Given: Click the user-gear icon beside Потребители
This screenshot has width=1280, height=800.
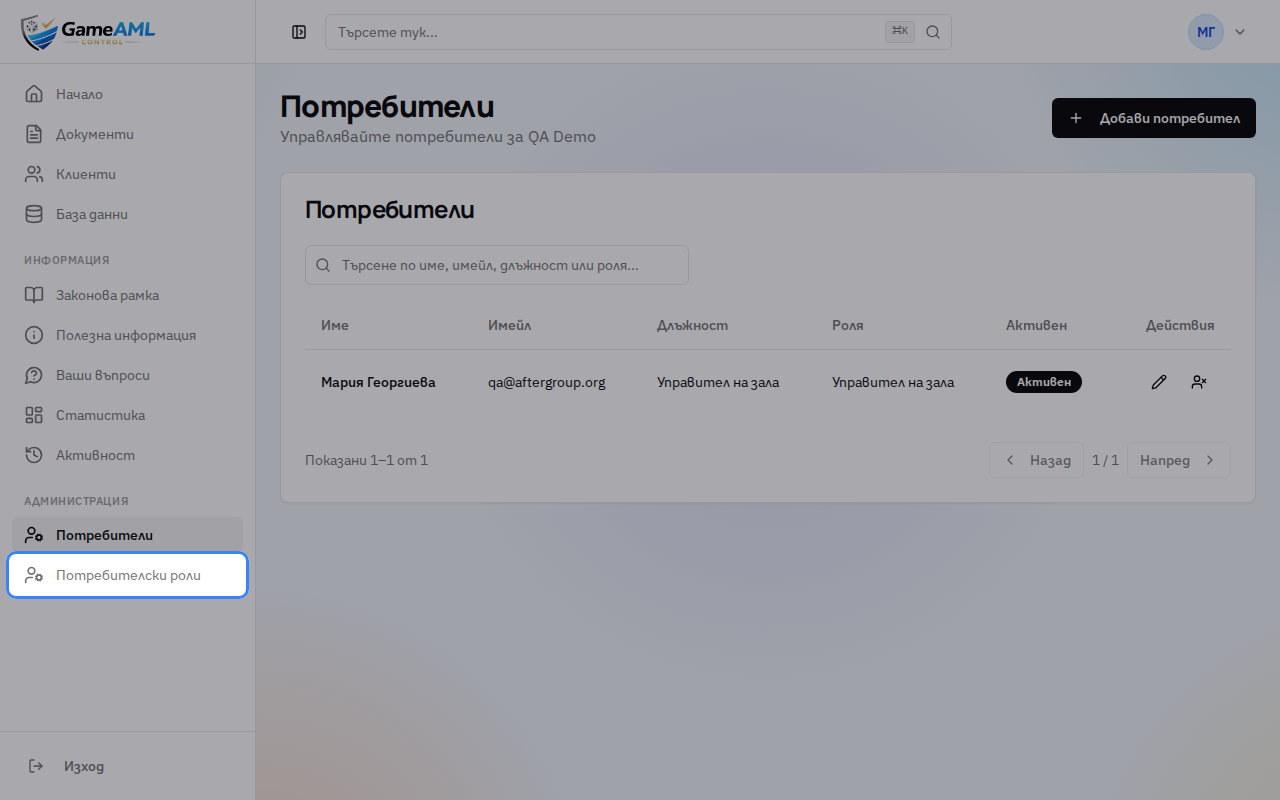Looking at the screenshot, I should pos(34,535).
